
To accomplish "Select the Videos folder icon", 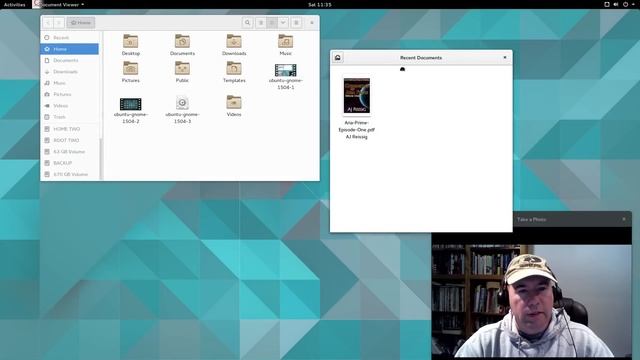I will pos(234,102).
